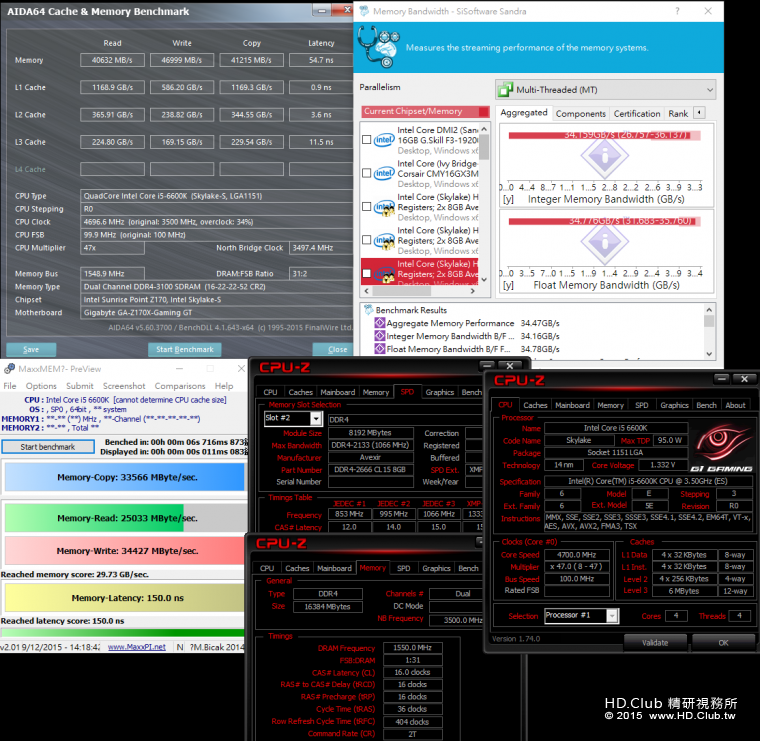Click the Aggregate Memory Performance result icon
The height and width of the screenshot is (741, 760).
[x=380, y=323]
